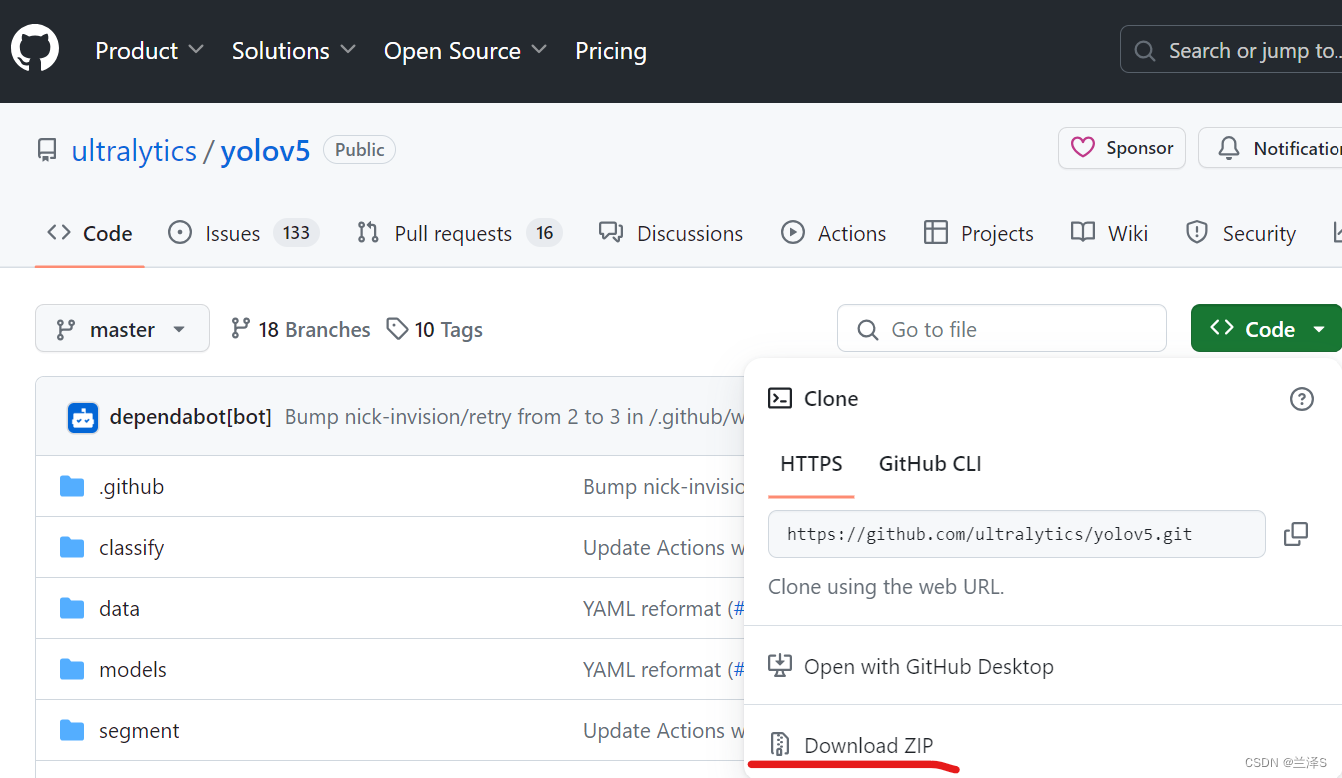Open the data folder

pyautogui.click(x=119, y=609)
